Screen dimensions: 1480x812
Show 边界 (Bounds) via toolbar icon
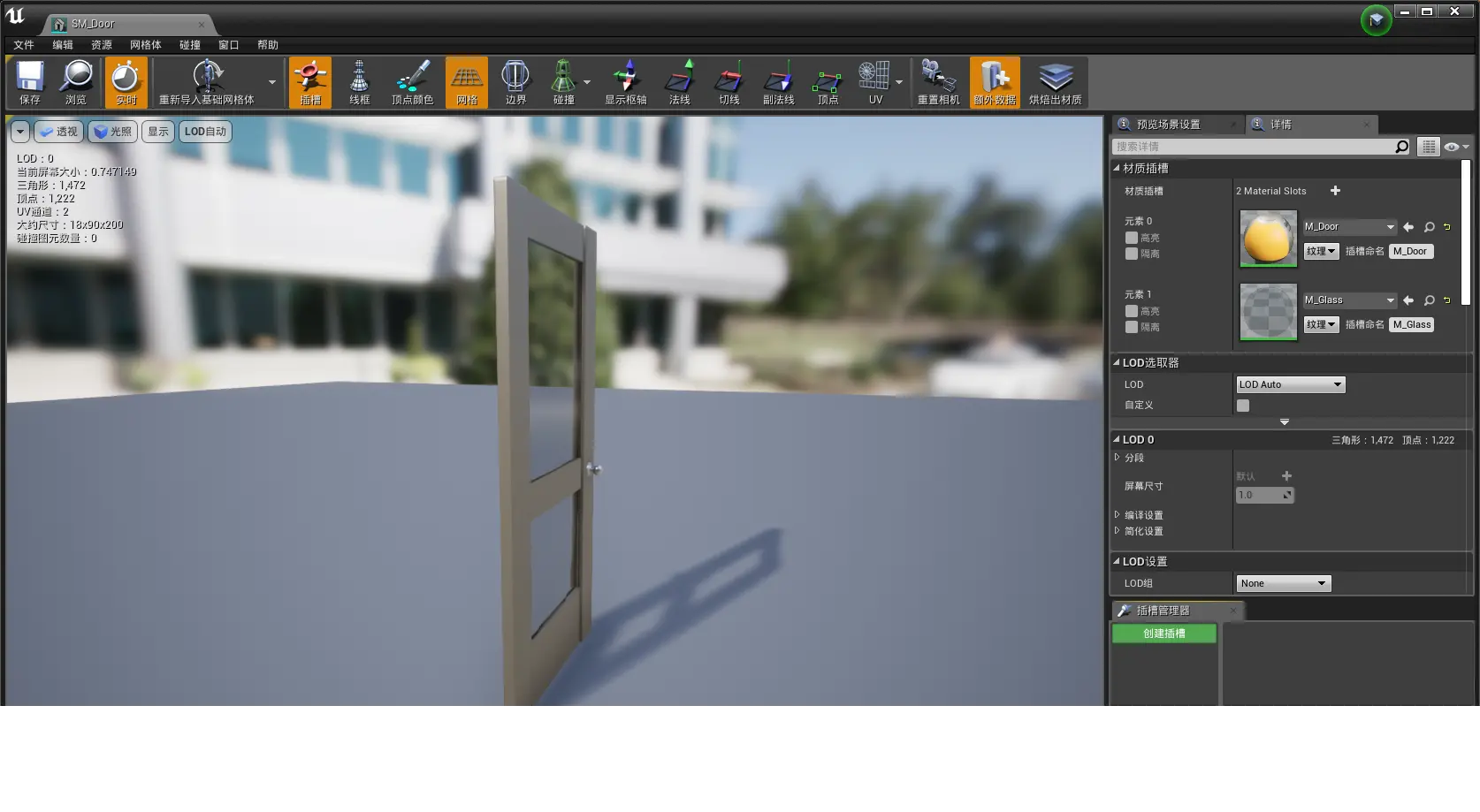515,83
